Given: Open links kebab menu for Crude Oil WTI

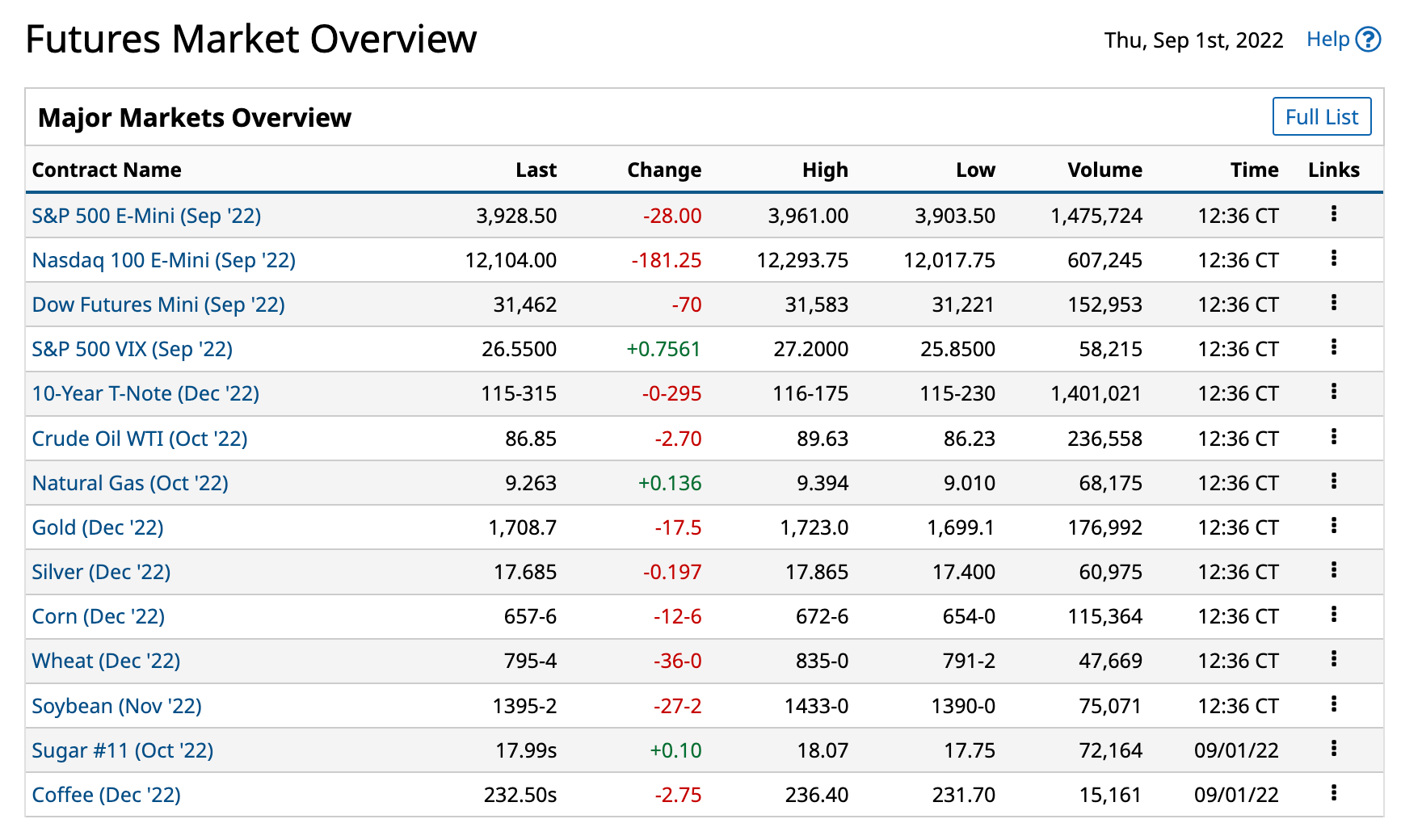Looking at the screenshot, I should tap(1333, 437).
